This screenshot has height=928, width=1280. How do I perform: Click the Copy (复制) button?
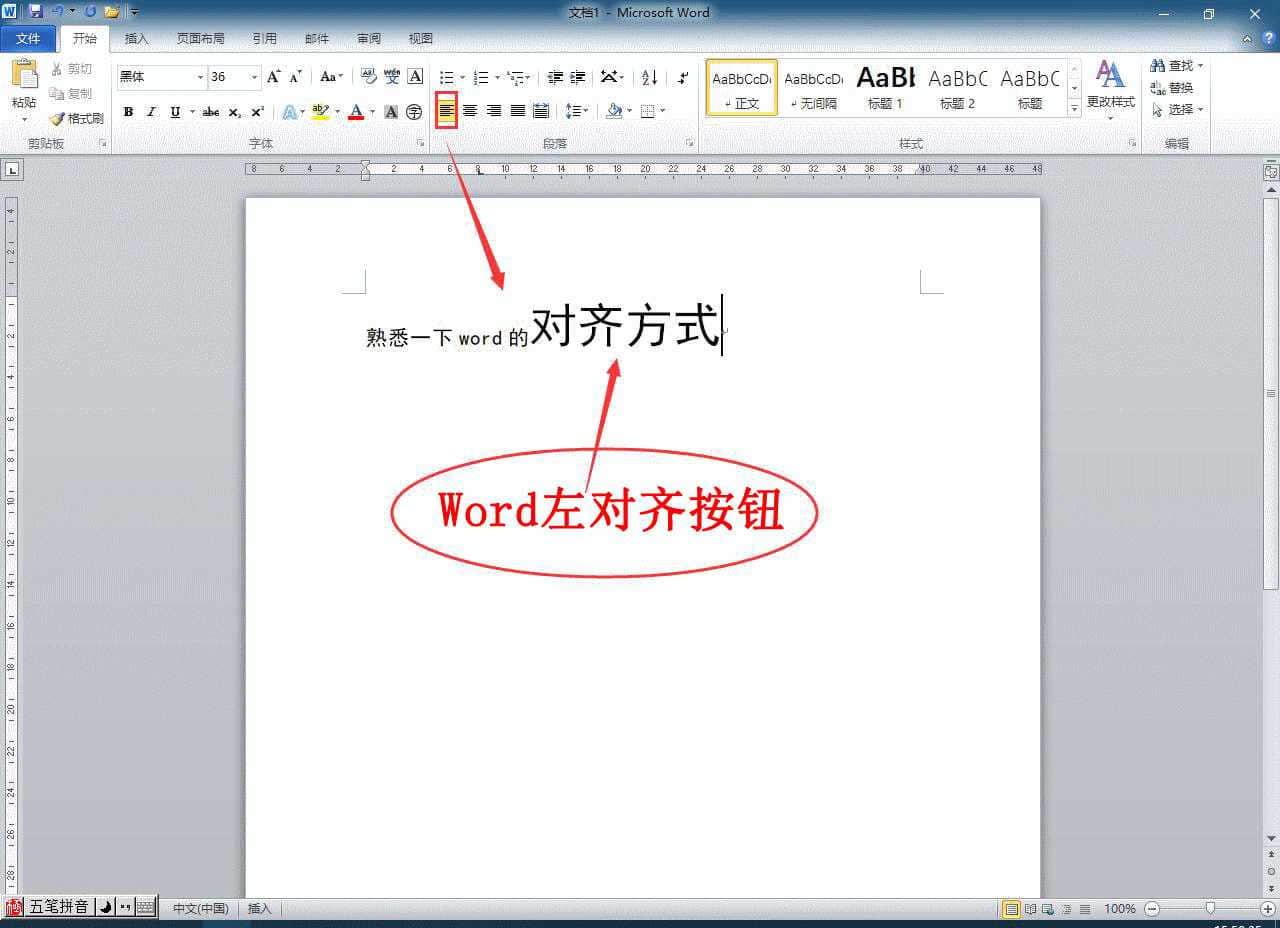click(x=71, y=93)
